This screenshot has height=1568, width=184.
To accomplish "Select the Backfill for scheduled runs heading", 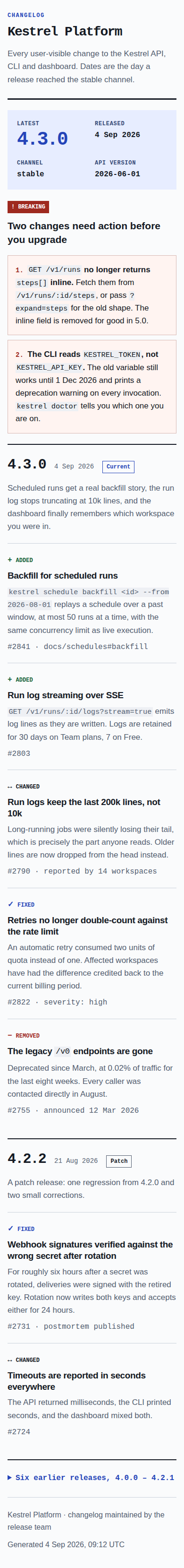I will pyautogui.click(x=63, y=576).
